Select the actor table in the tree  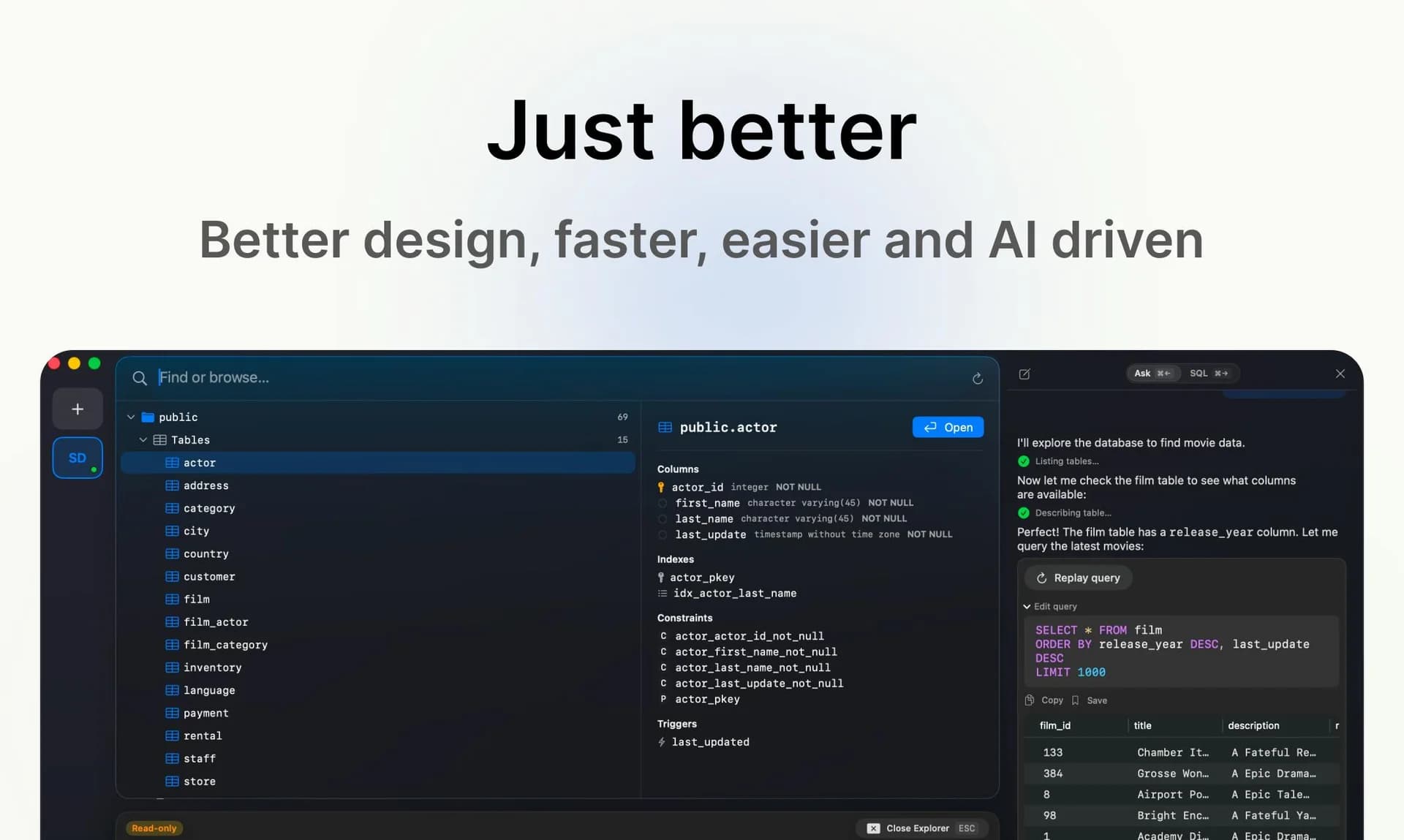[x=377, y=463]
